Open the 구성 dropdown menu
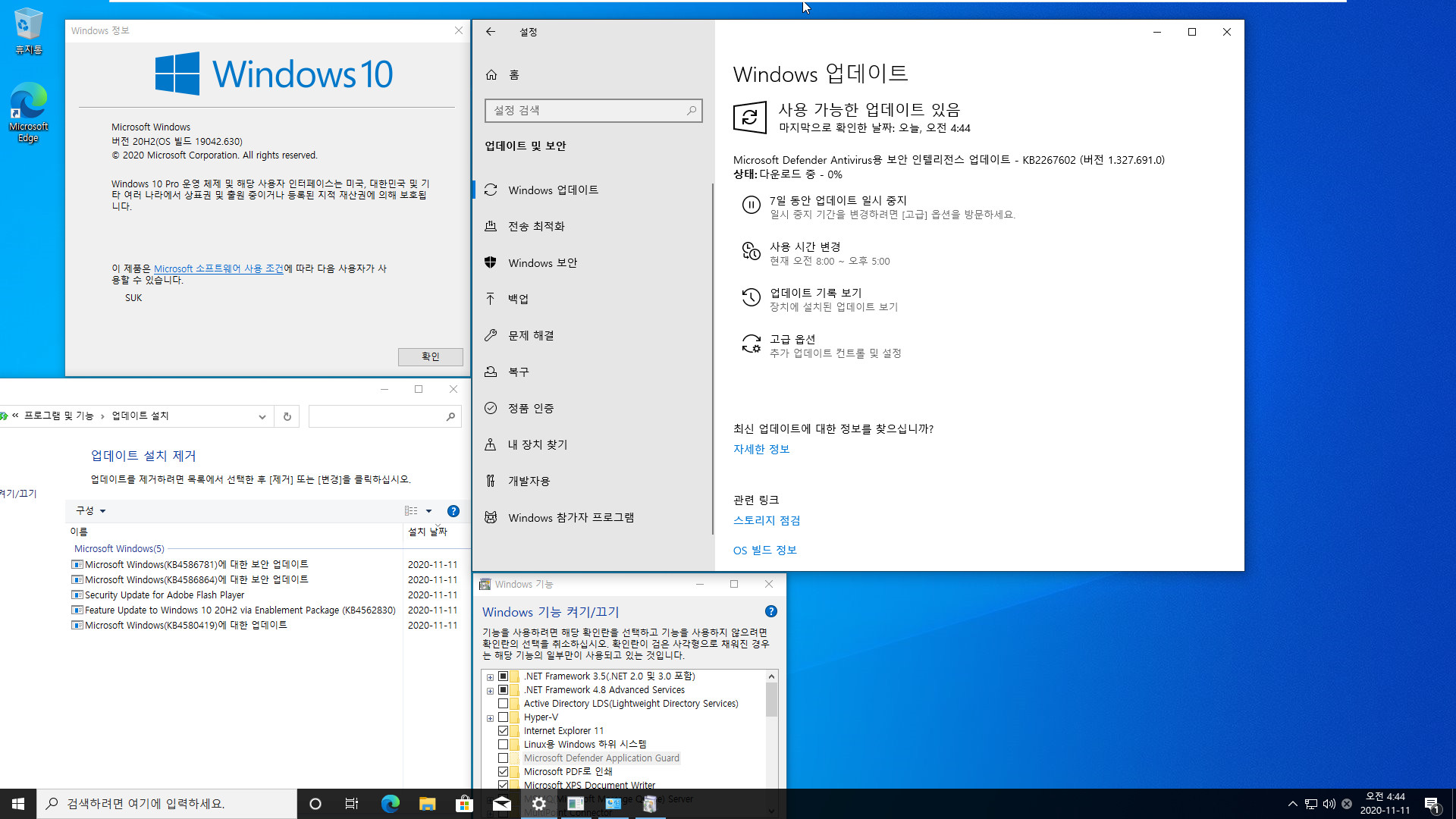1456x819 pixels. (91, 511)
